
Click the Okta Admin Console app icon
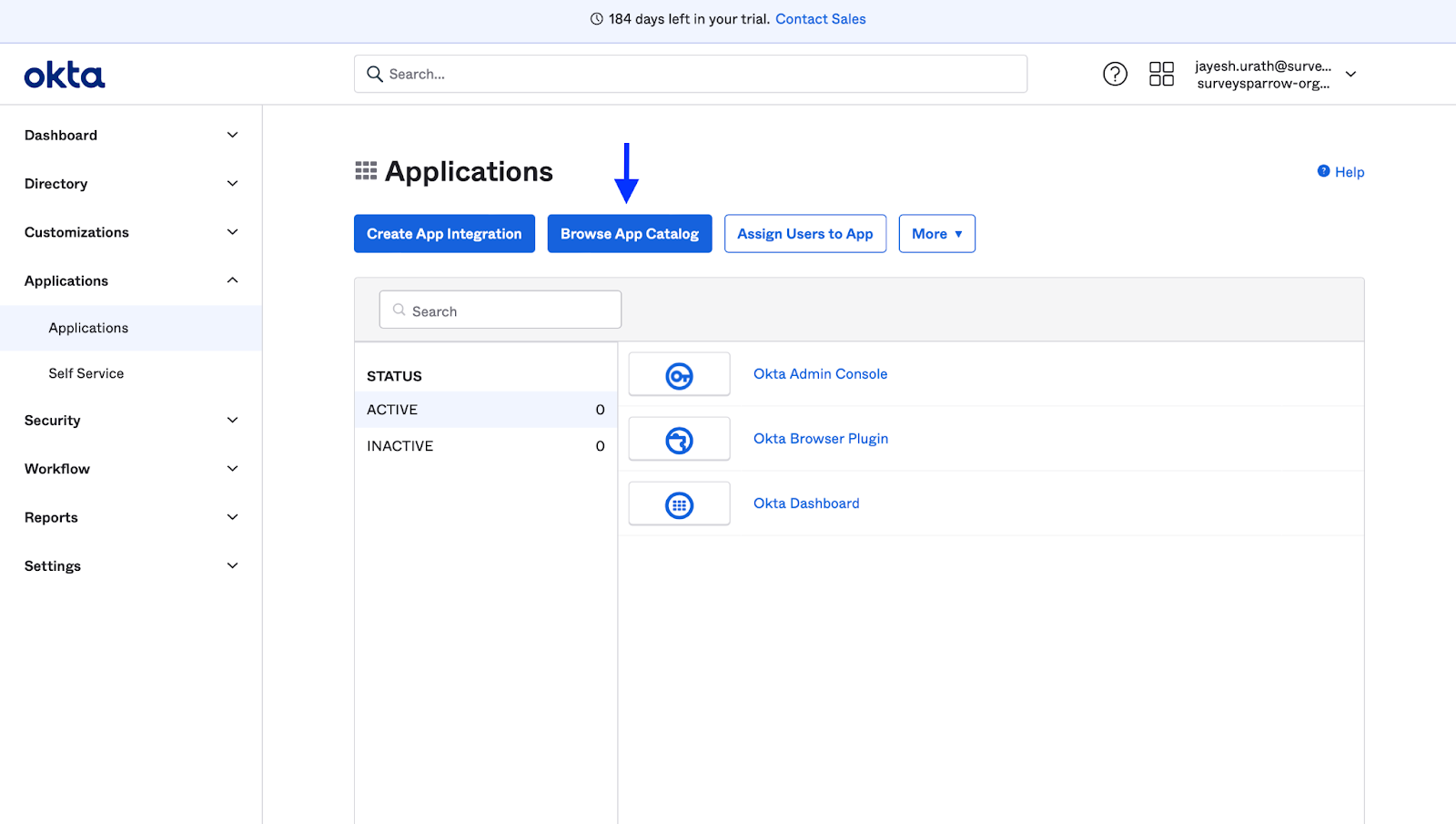coord(679,374)
